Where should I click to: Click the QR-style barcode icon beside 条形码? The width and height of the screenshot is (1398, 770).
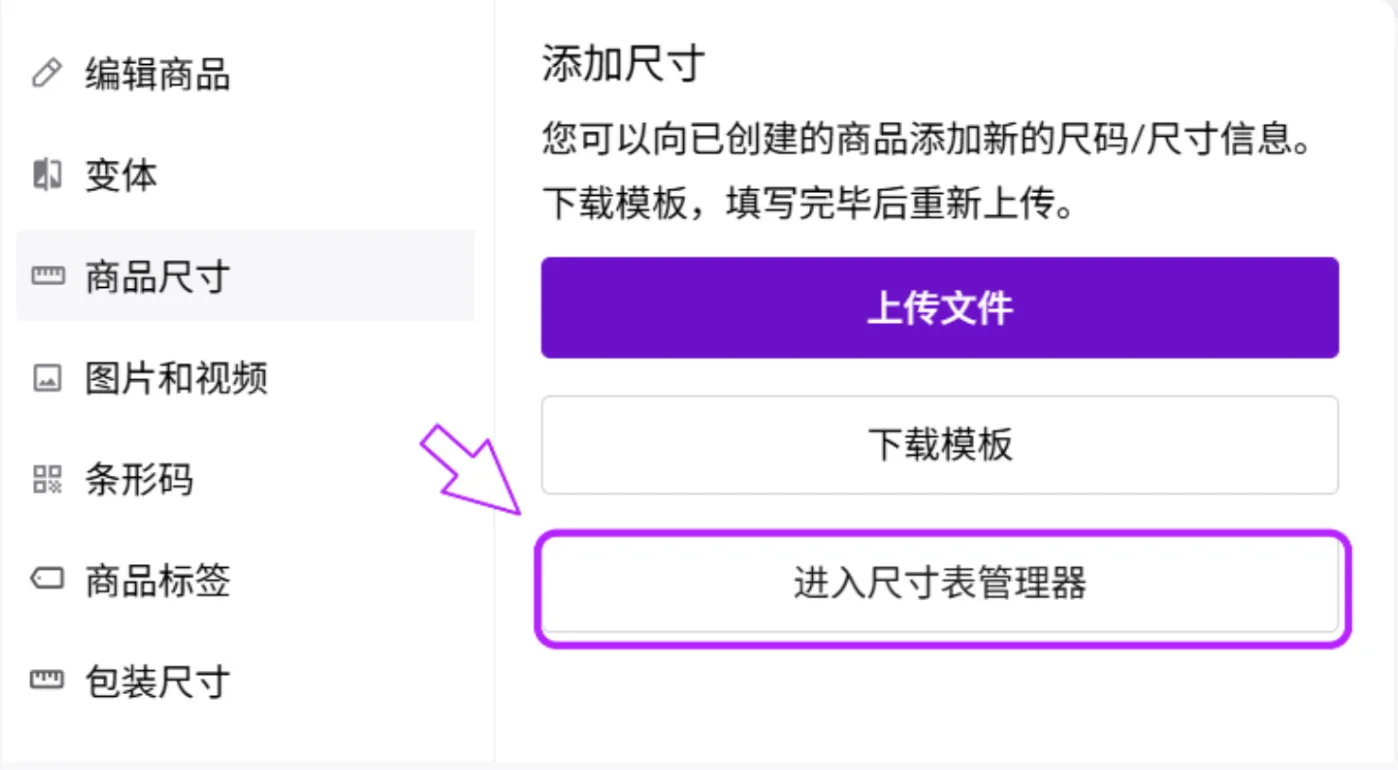47,479
